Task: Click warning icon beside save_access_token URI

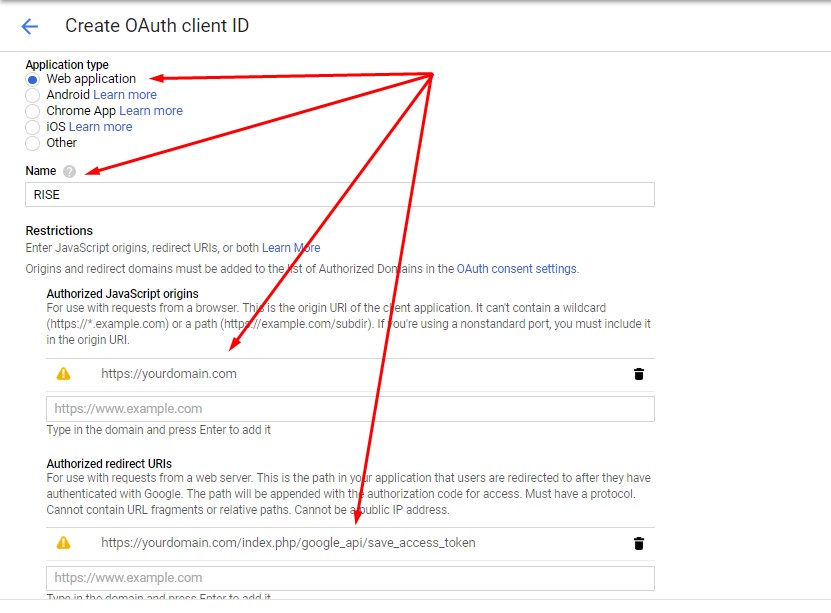Action: coord(64,543)
